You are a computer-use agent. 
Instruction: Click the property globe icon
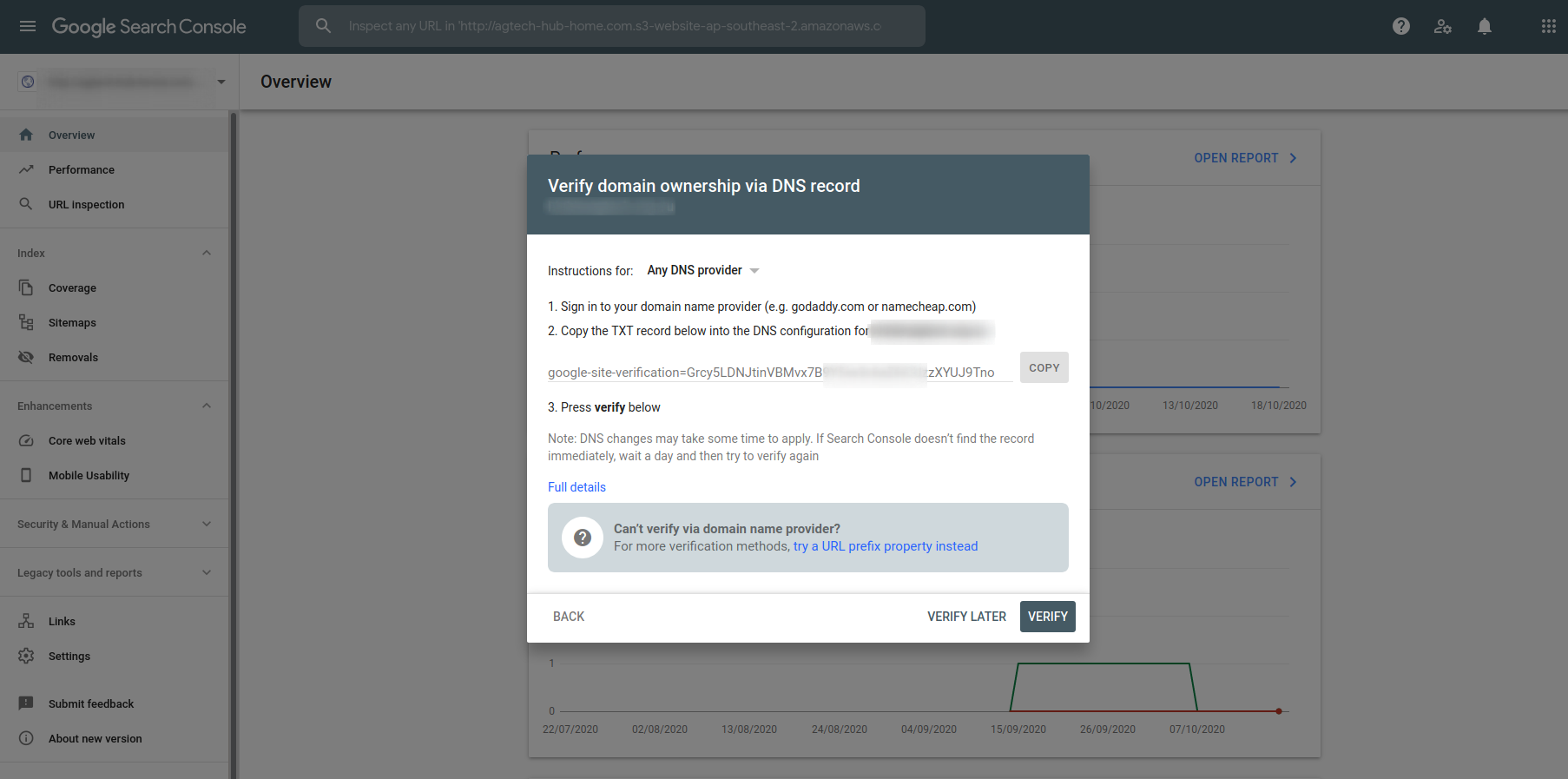(28, 82)
